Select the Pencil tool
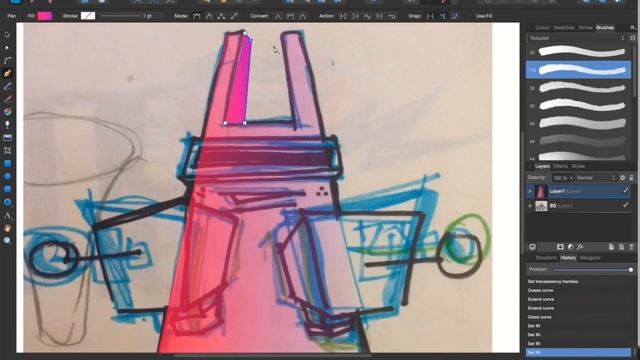 tap(7, 86)
